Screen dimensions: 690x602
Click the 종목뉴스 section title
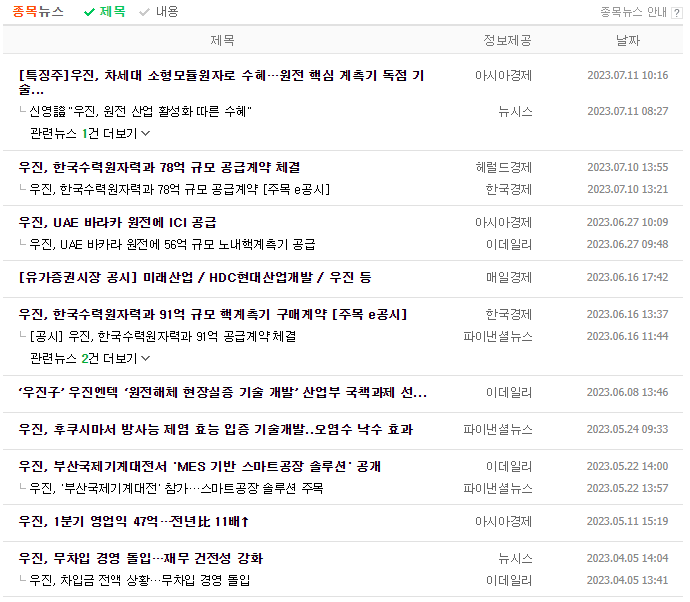point(38,11)
